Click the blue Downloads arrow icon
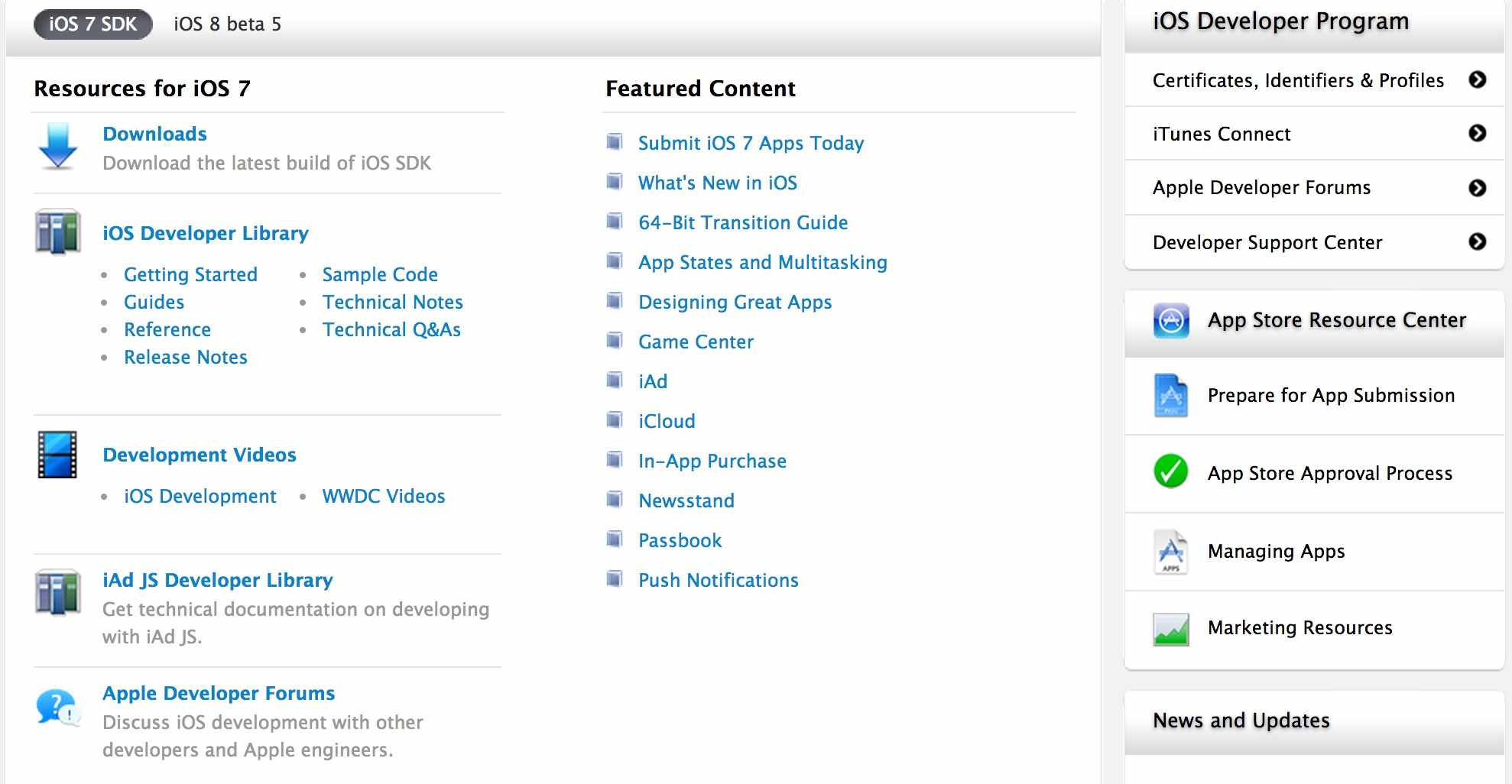 [57, 146]
